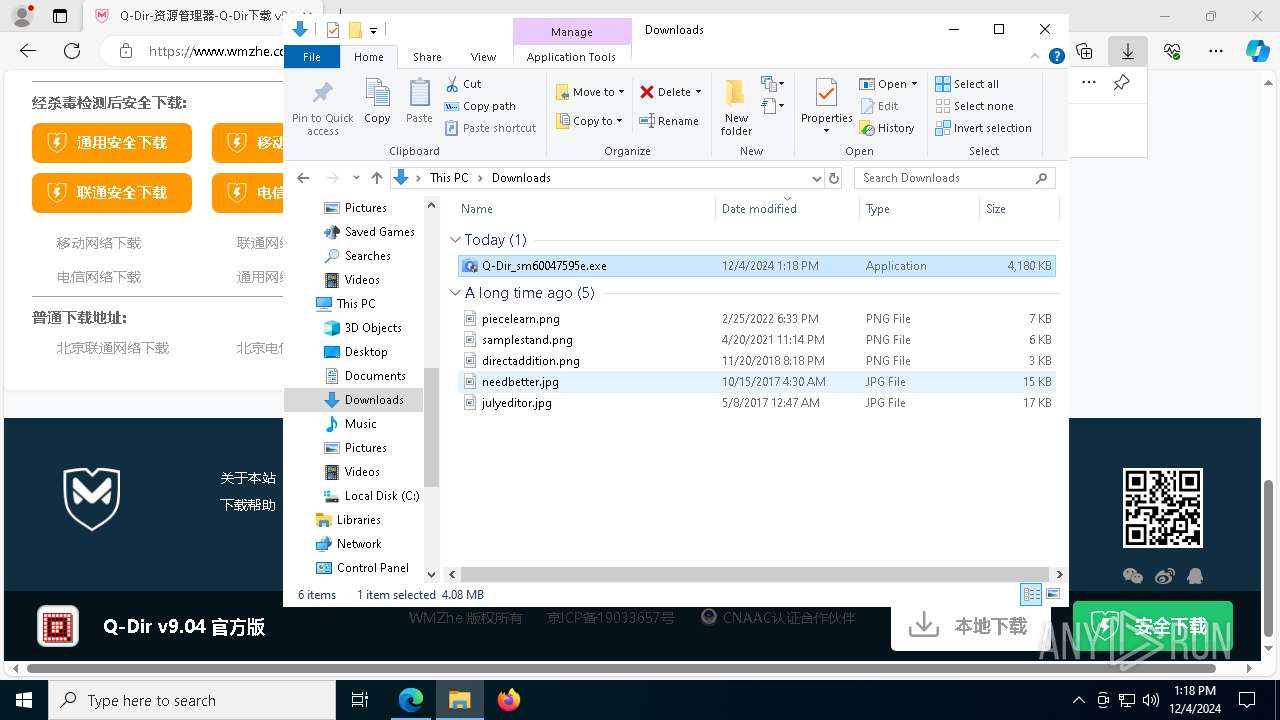This screenshot has width=1280, height=720.
Task: Collapse the A long time ago group
Action: point(456,293)
